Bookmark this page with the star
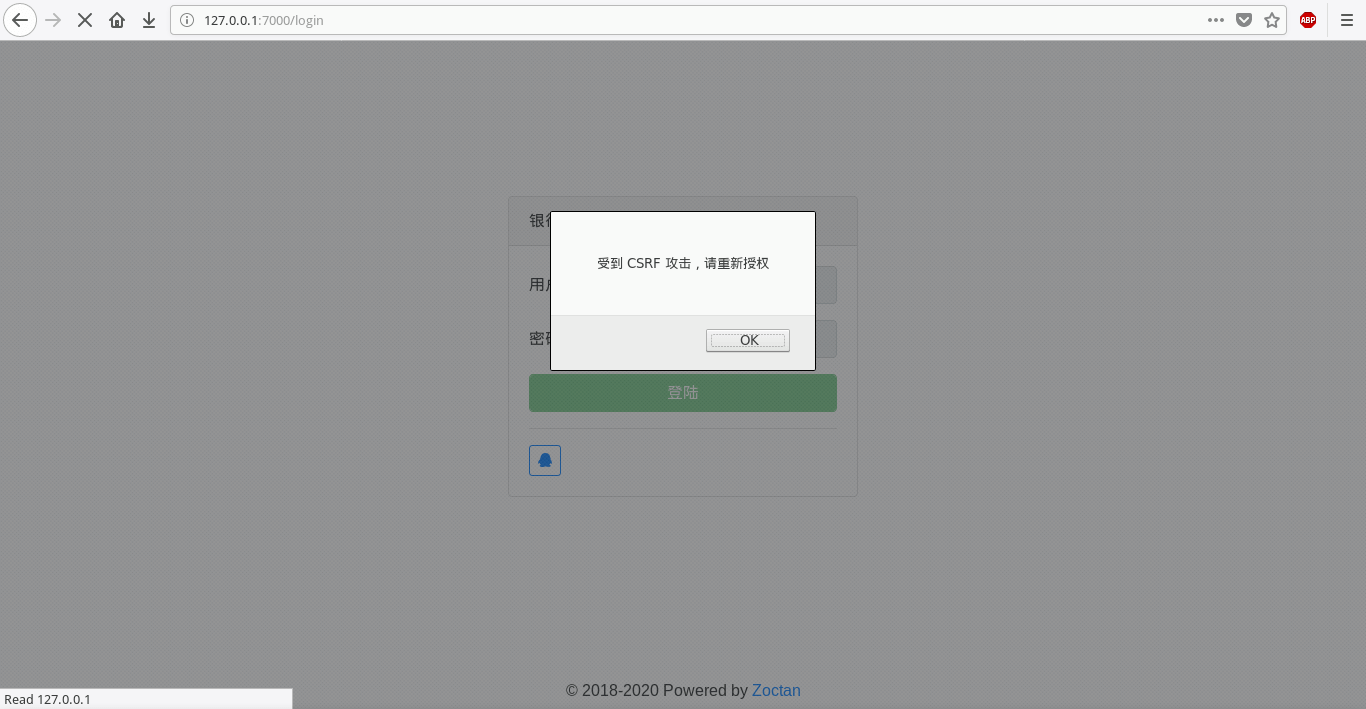Screen dimensions: 1366x709 tap(1272, 20)
